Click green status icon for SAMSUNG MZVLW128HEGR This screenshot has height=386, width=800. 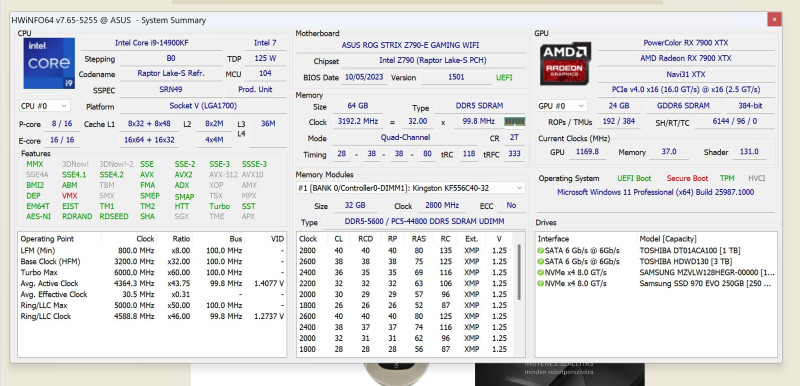coord(540,272)
